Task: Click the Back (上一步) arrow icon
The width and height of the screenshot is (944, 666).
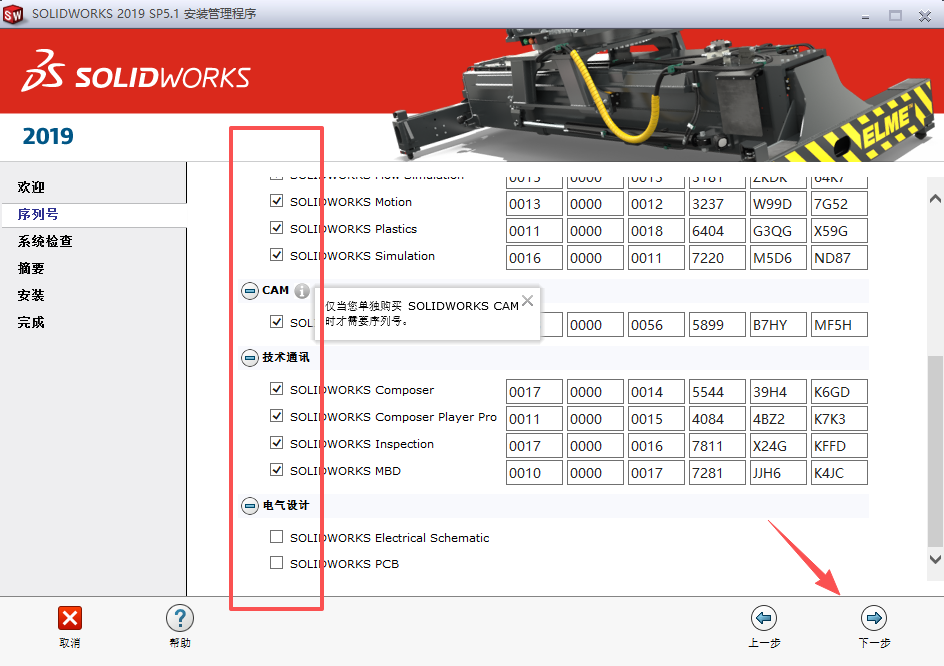Action: pyautogui.click(x=764, y=617)
